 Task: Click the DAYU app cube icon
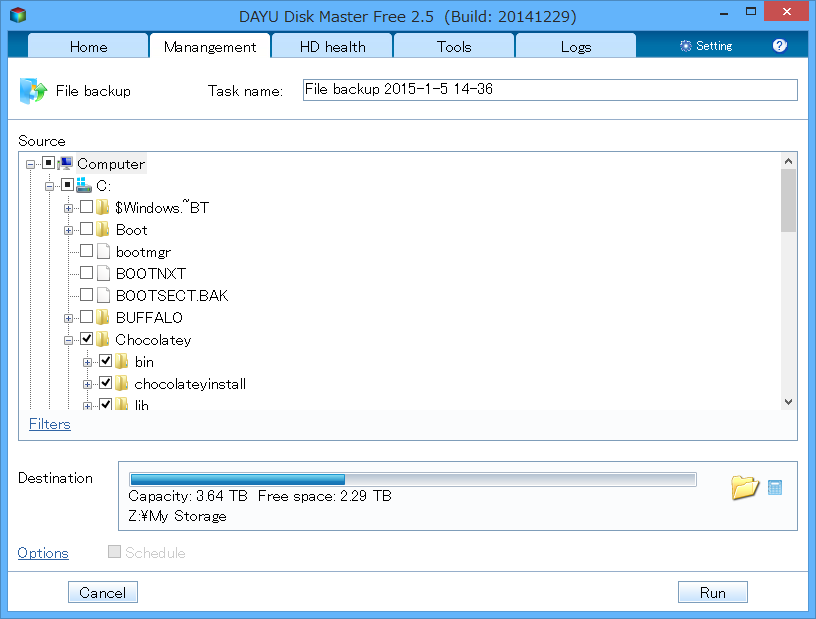click(x=18, y=15)
